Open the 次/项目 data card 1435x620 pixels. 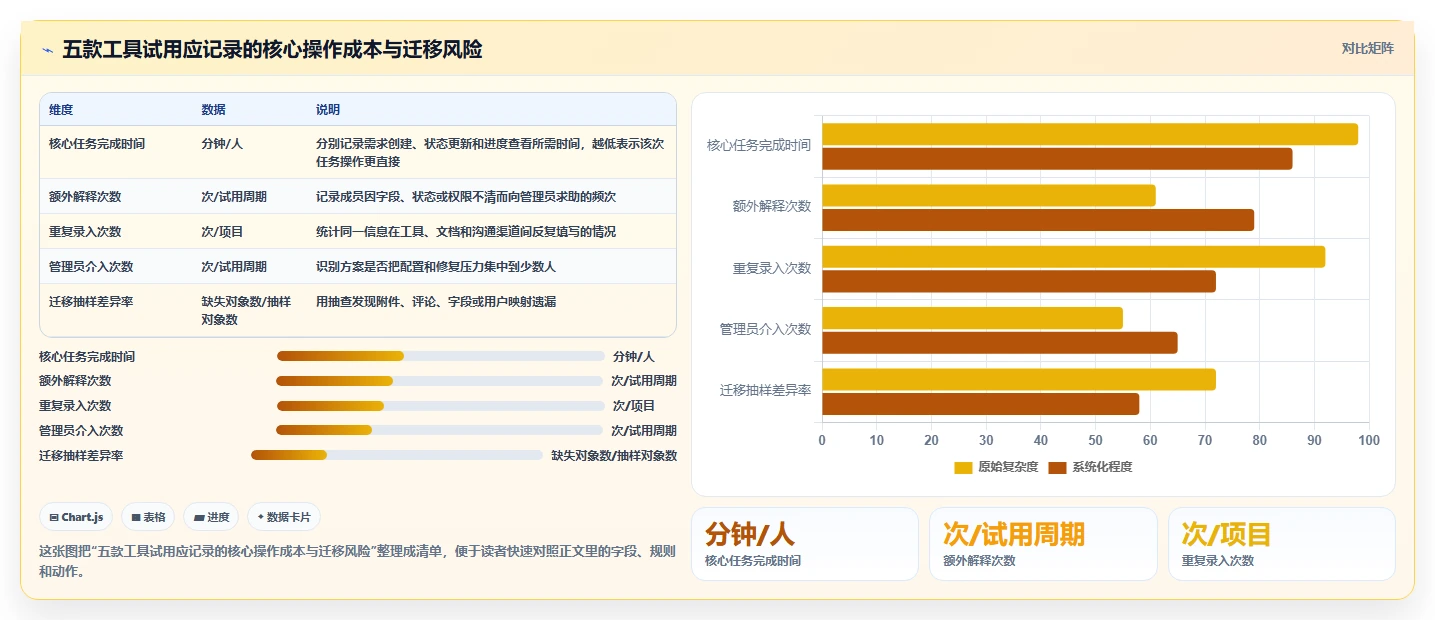[1281, 544]
